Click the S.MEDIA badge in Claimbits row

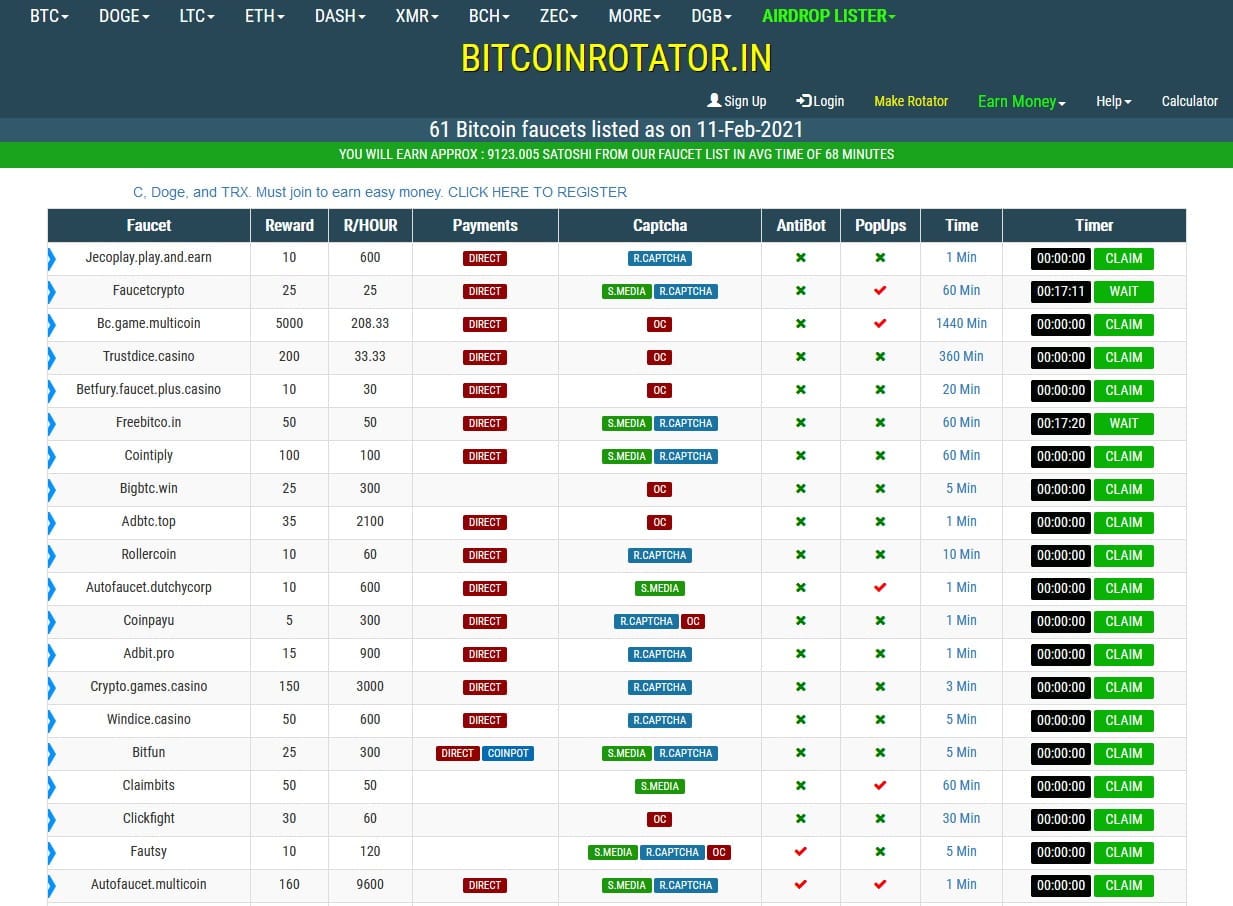(x=660, y=786)
